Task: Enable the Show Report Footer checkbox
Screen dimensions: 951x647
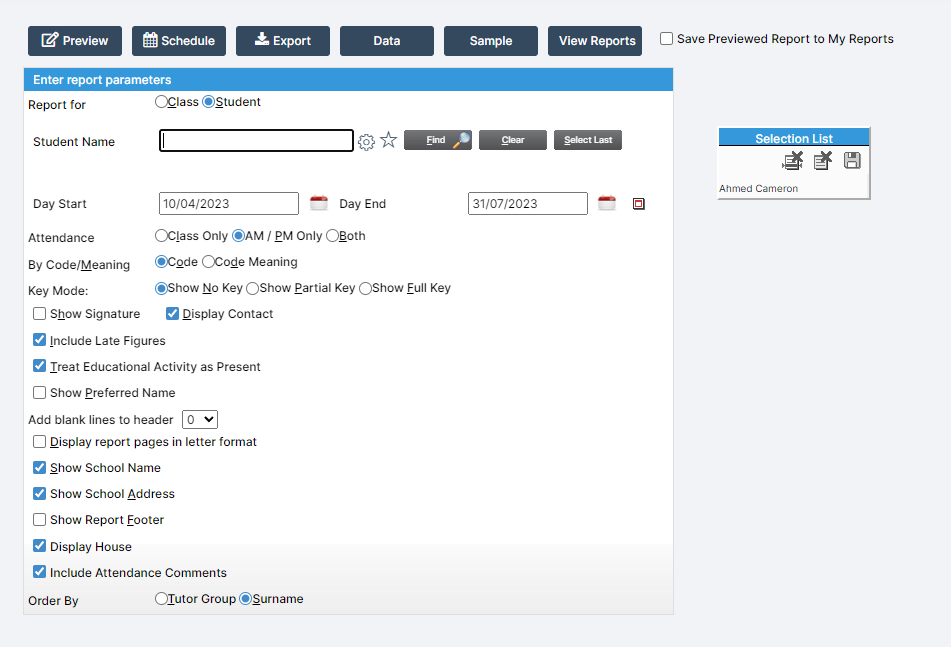Action: 39,520
